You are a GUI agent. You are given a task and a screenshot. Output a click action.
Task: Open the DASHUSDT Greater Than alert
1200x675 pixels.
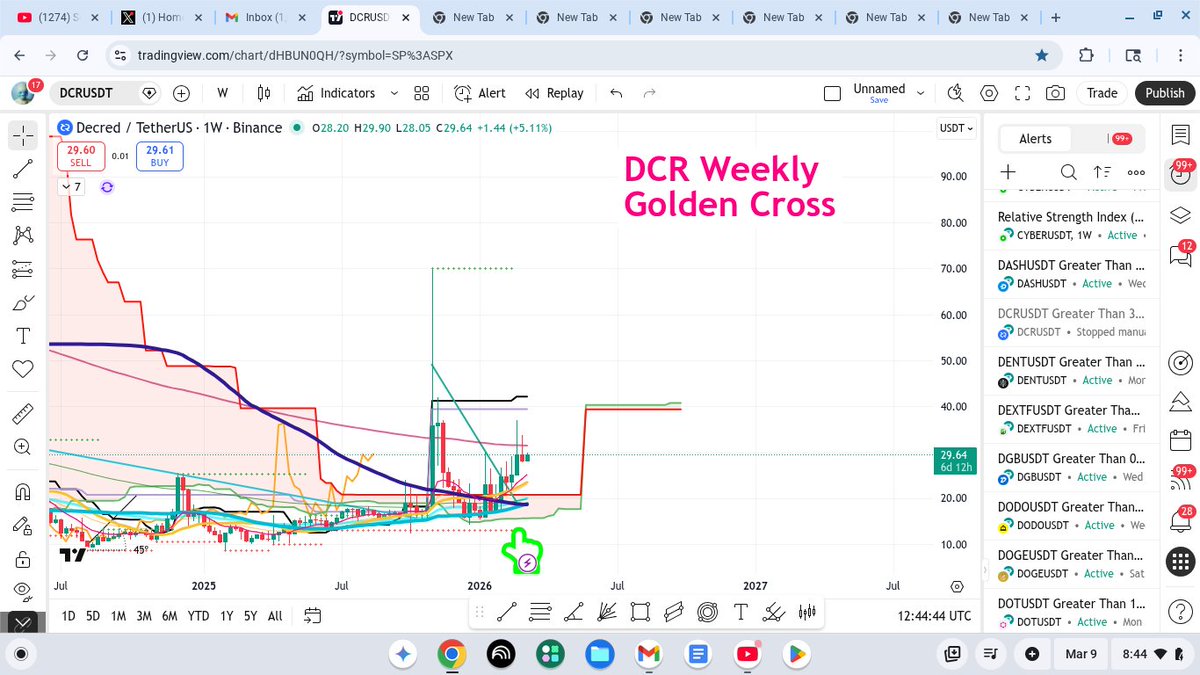coord(1072,274)
